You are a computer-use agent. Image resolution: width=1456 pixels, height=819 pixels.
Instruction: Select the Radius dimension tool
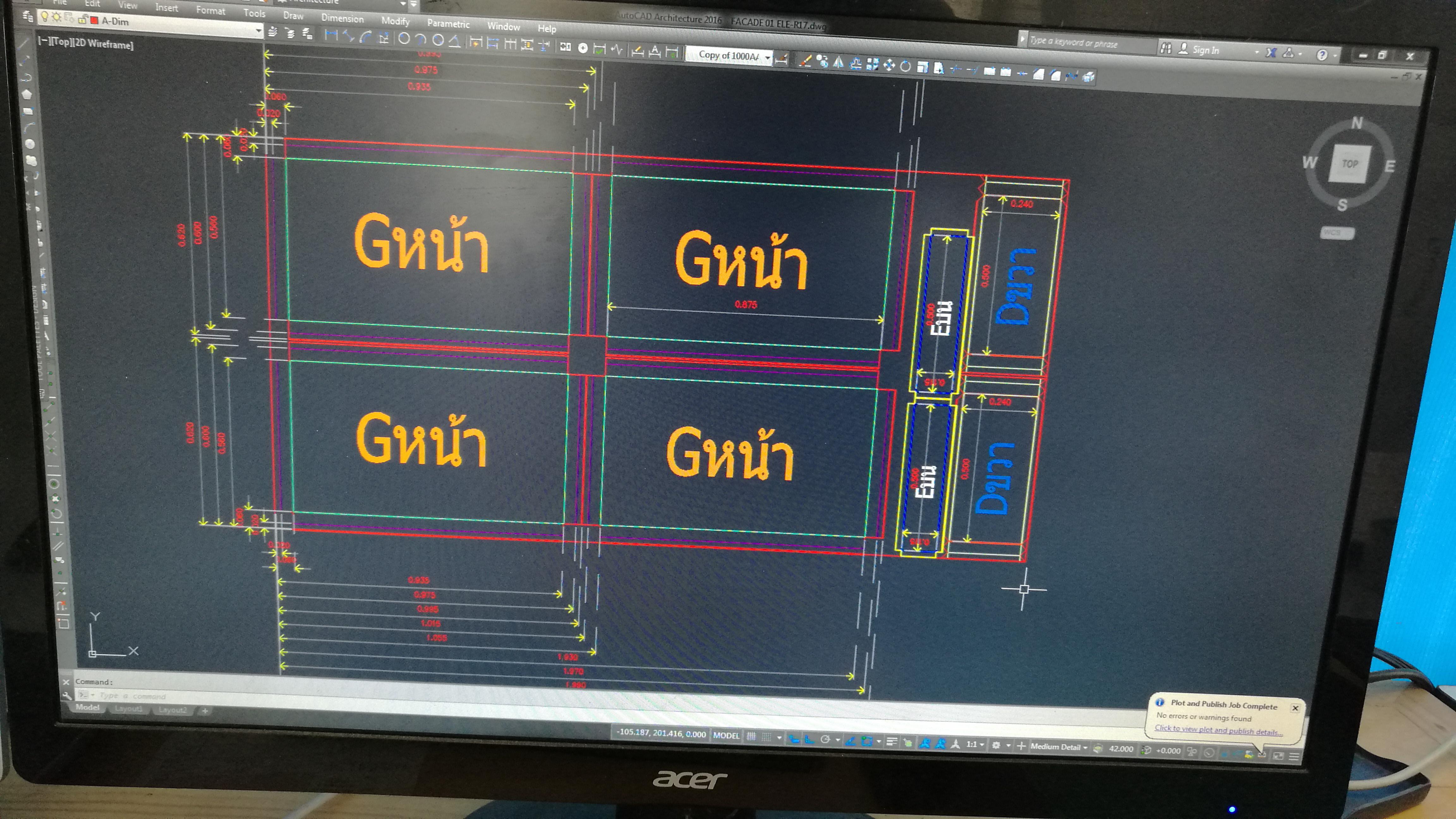(x=404, y=39)
